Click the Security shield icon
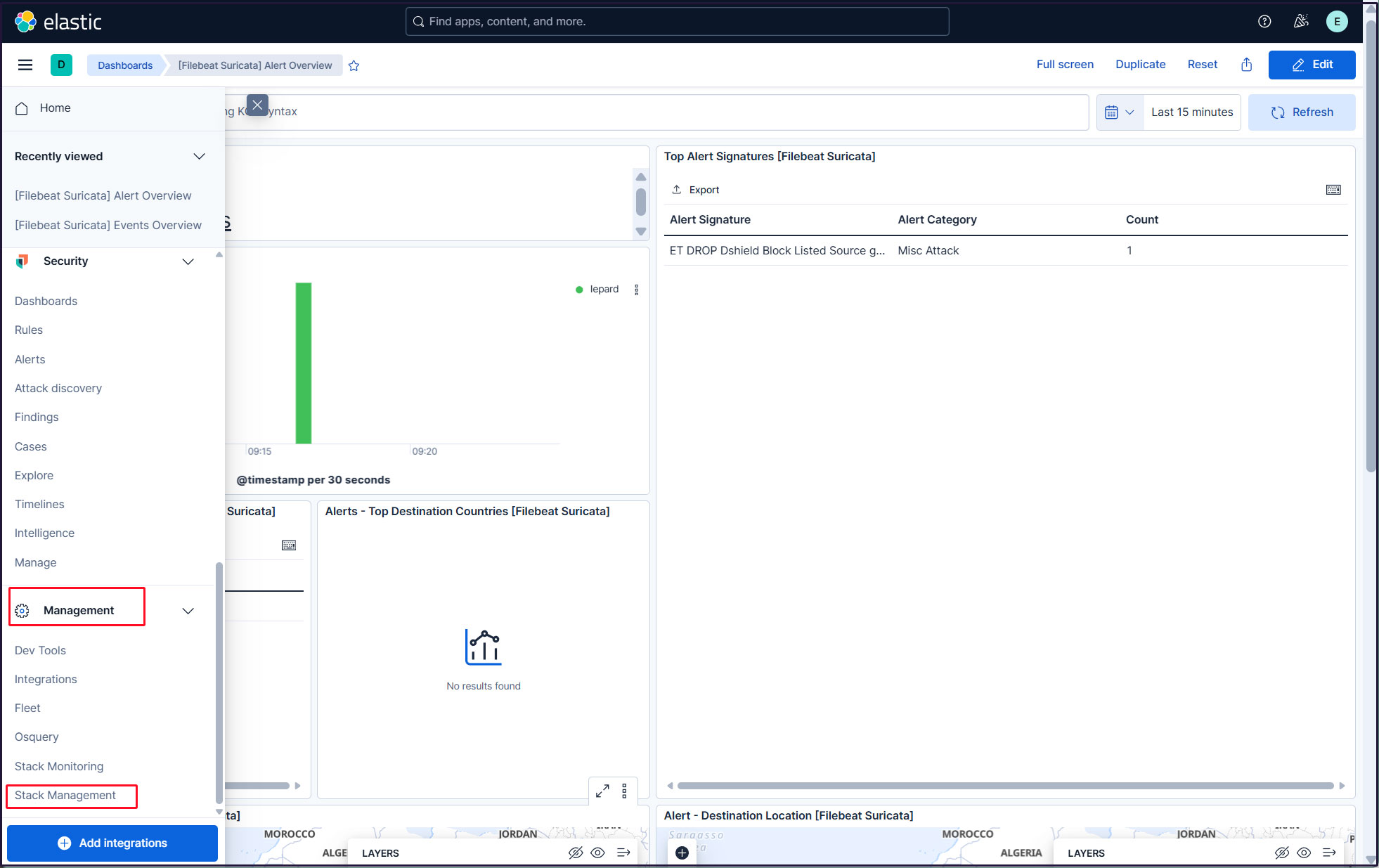 tap(22, 261)
